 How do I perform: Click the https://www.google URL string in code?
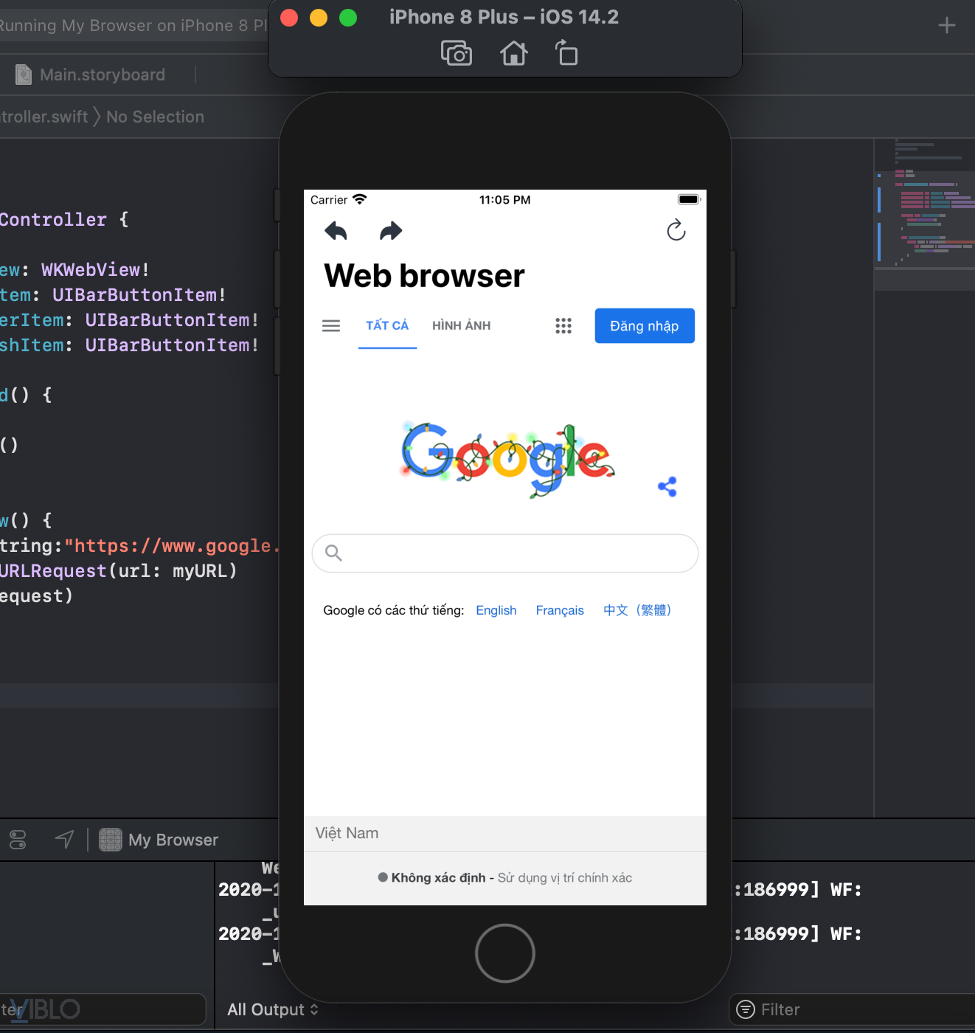tap(173, 545)
